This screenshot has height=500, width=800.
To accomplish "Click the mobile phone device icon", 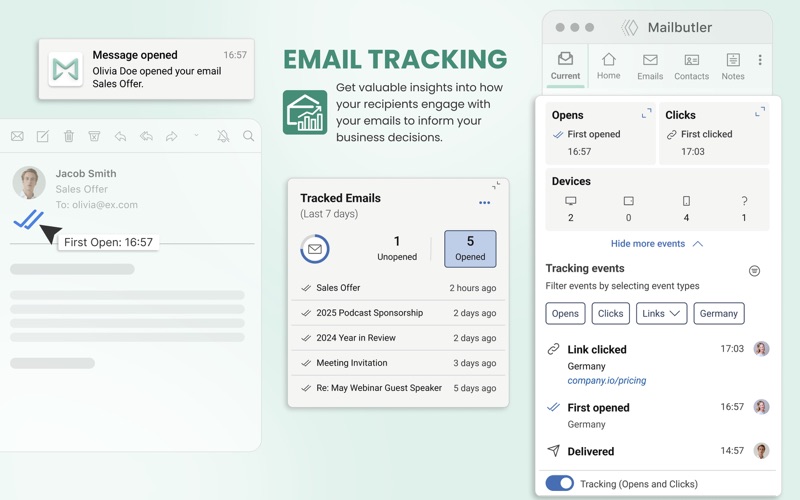I will (x=686, y=201).
